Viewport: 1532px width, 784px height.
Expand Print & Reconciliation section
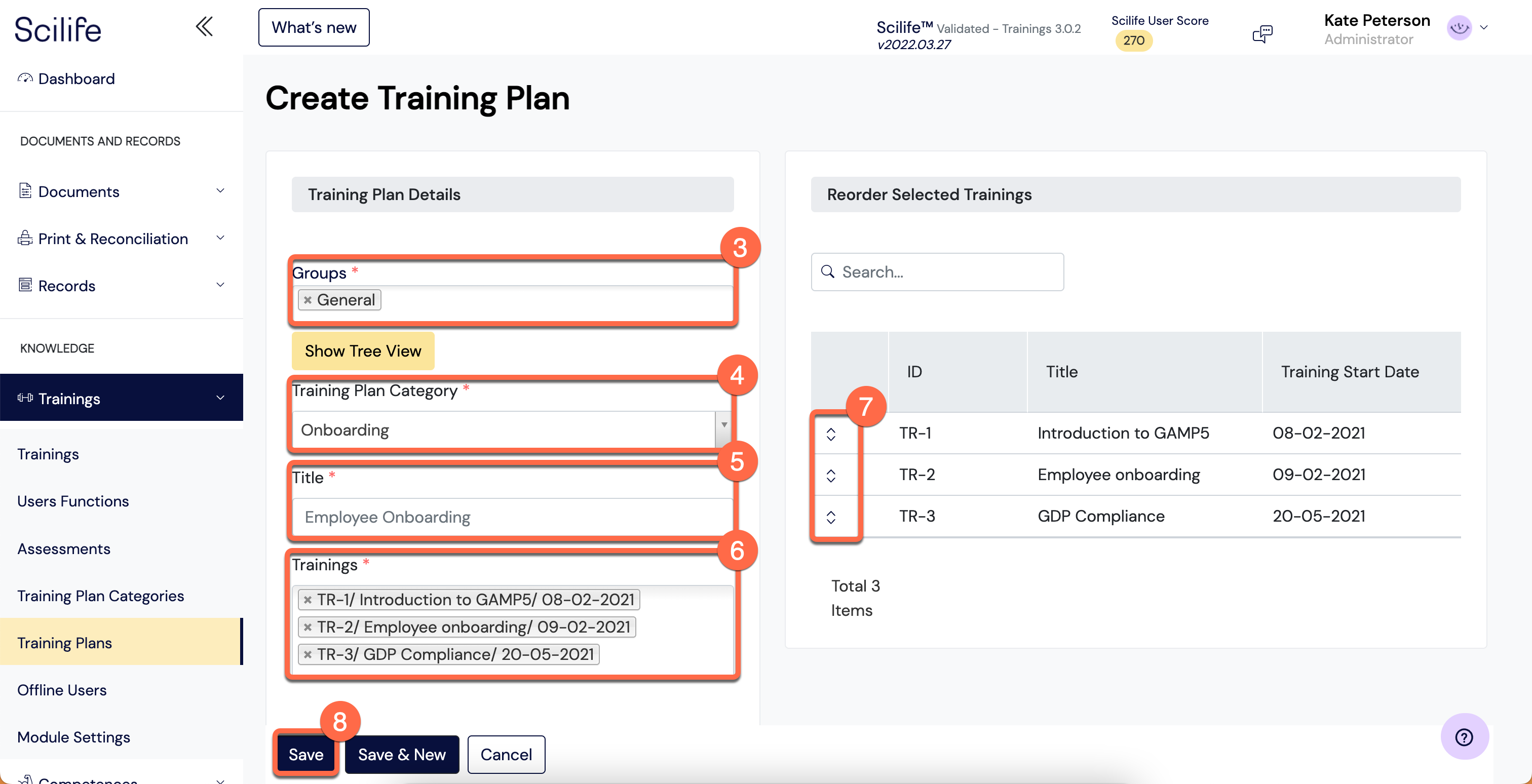point(220,239)
